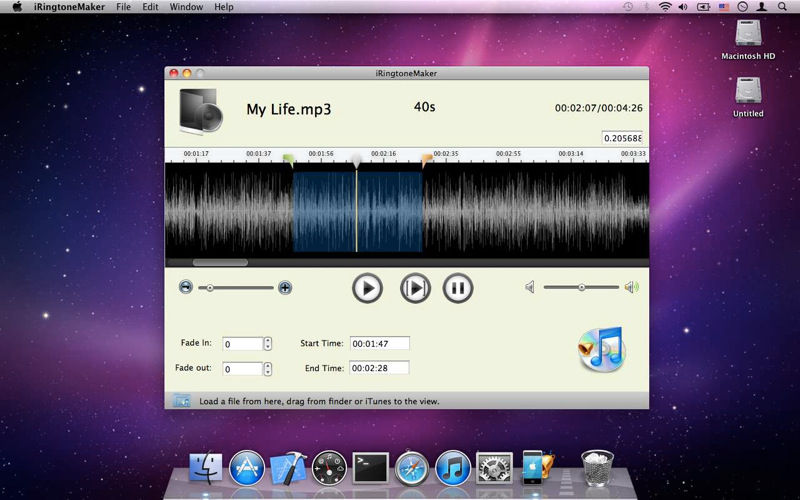The image size is (800, 500).
Task: Click the Fade out stepper arrows
Action: 268,368
